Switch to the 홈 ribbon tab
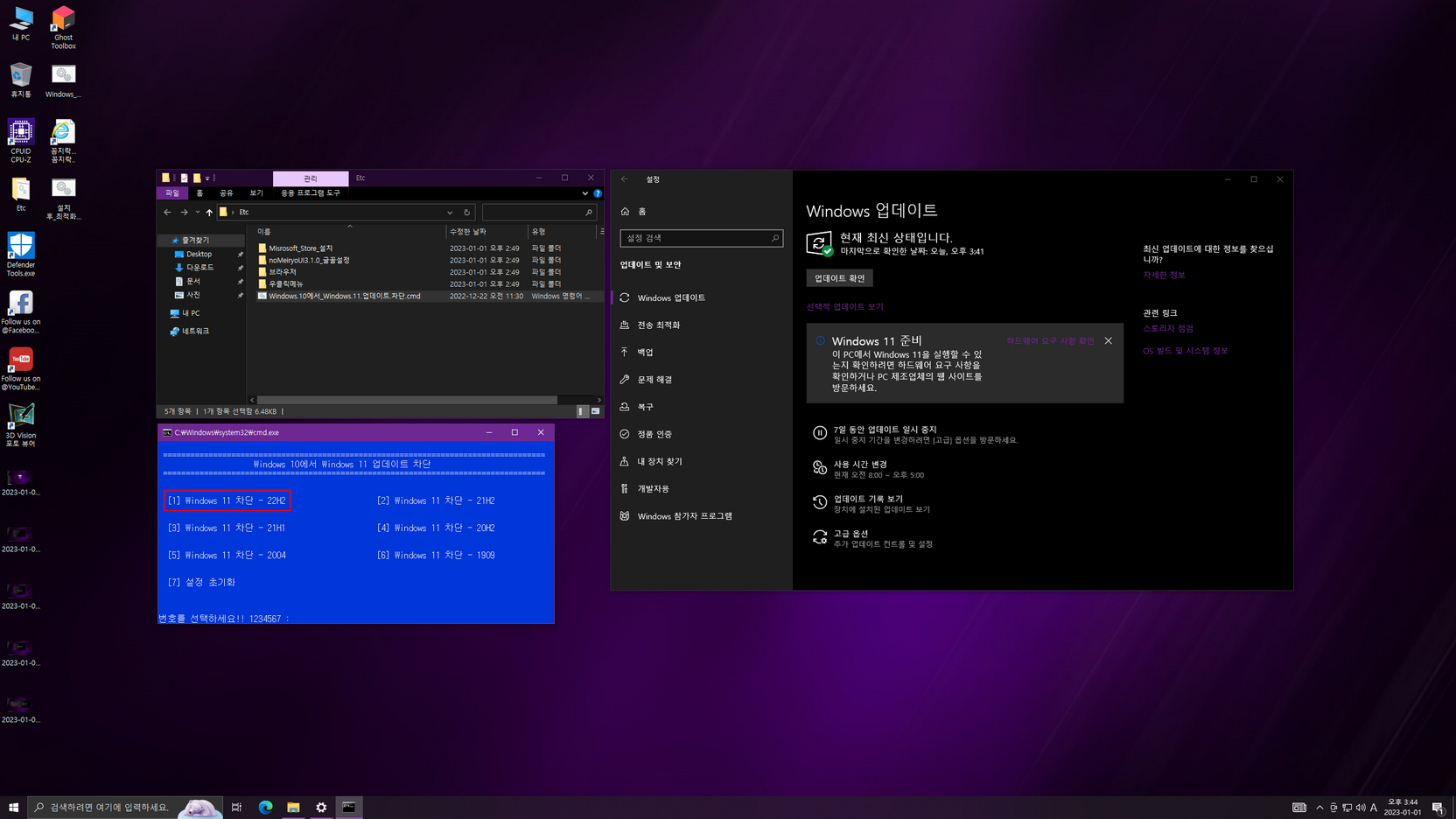1456x819 pixels. click(x=199, y=193)
